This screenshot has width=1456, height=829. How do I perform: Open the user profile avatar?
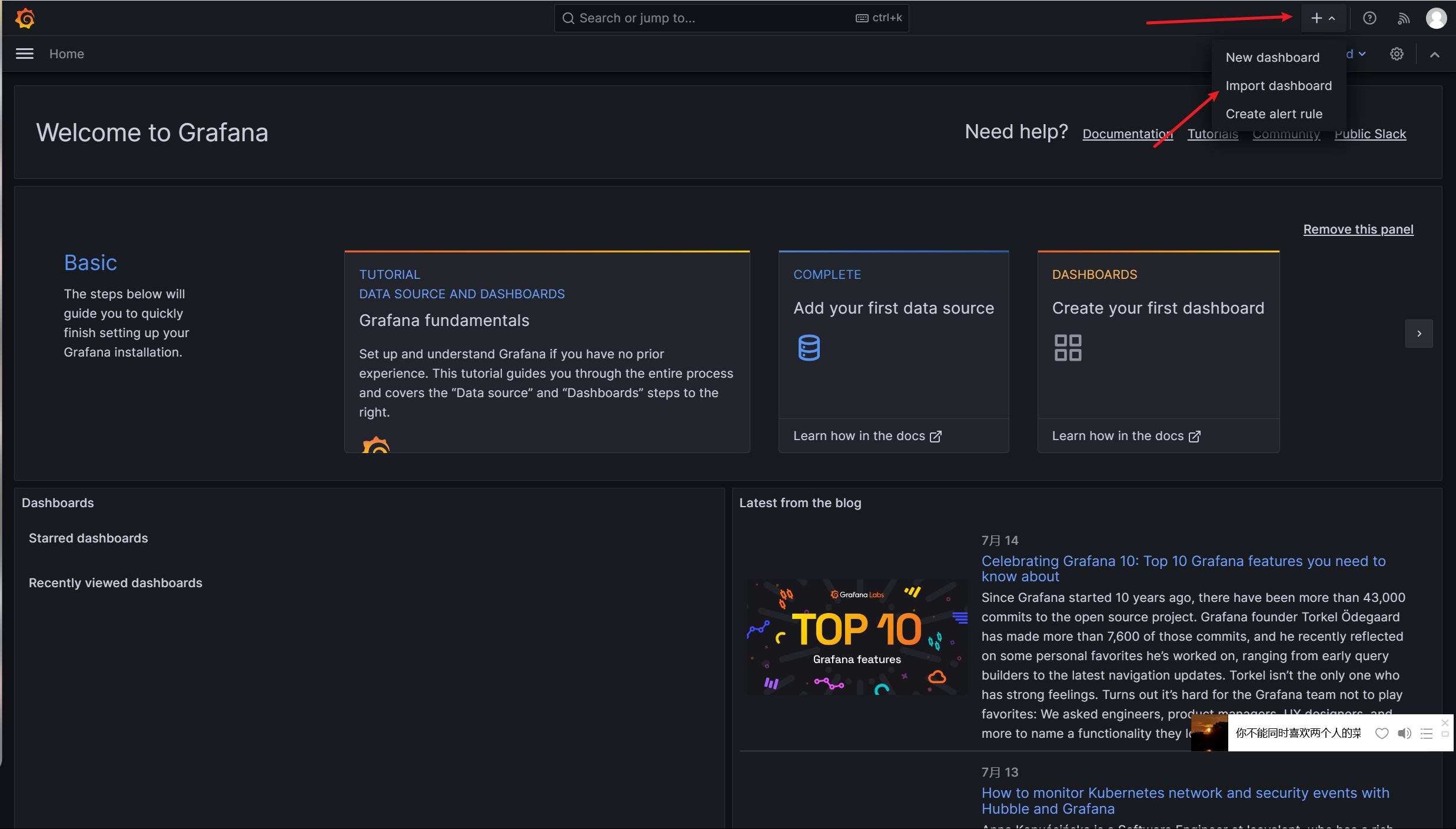point(1436,18)
